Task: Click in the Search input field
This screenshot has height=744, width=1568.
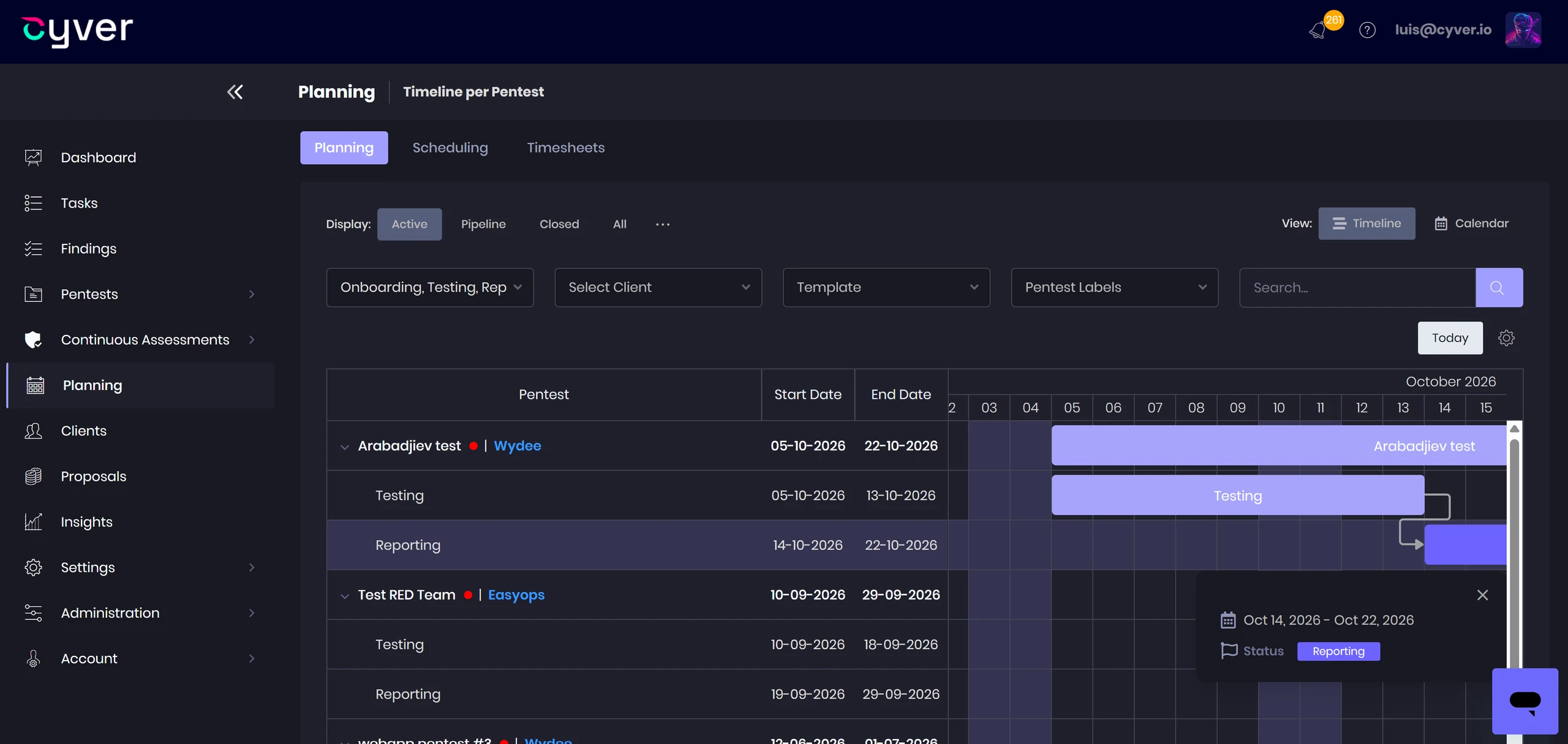Action: pyautogui.click(x=1357, y=287)
